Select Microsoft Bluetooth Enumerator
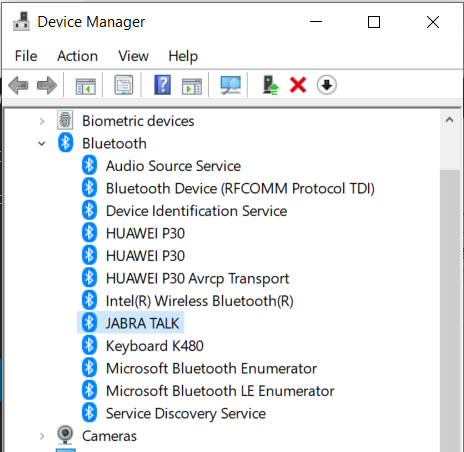This screenshot has height=452, width=464. point(211,369)
